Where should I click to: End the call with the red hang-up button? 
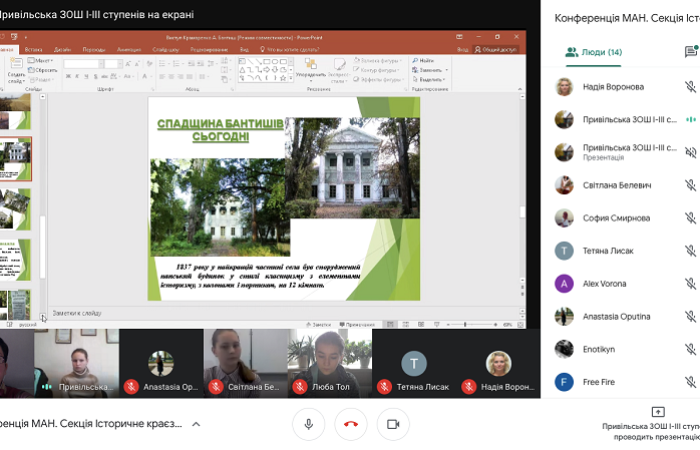click(x=351, y=424)
